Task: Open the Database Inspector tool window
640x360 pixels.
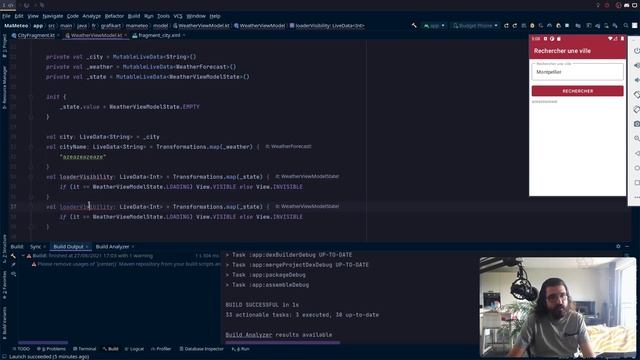Action: tap(201, 349)
